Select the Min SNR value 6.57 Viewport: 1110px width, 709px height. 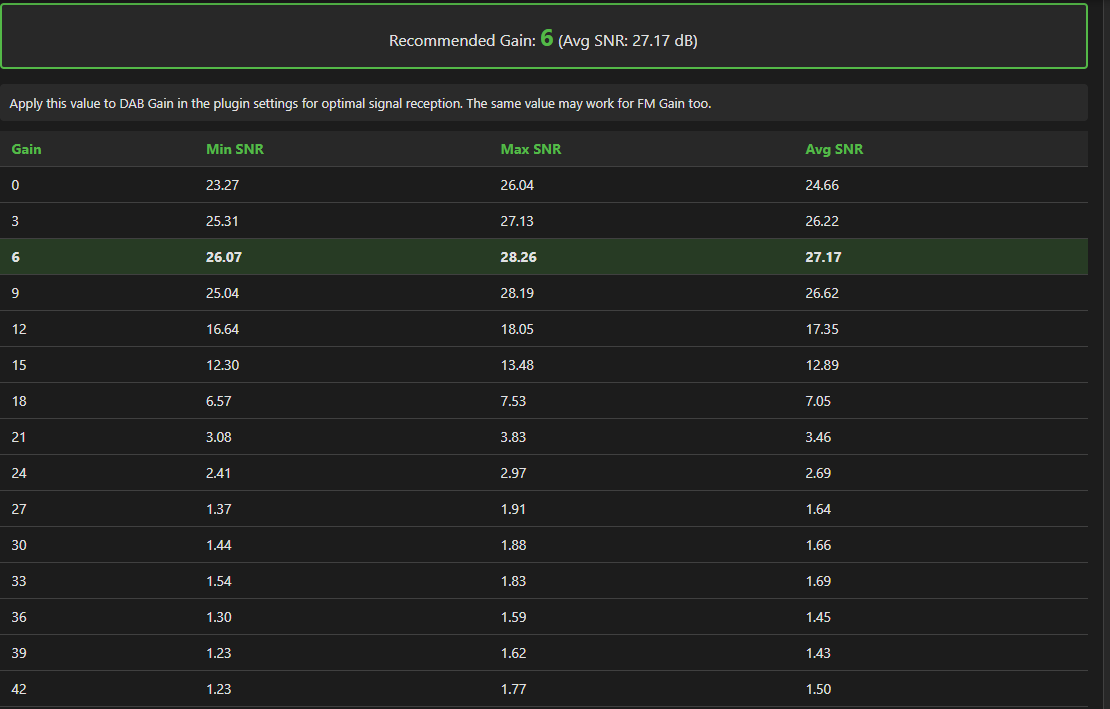click(x=218, y=401)
